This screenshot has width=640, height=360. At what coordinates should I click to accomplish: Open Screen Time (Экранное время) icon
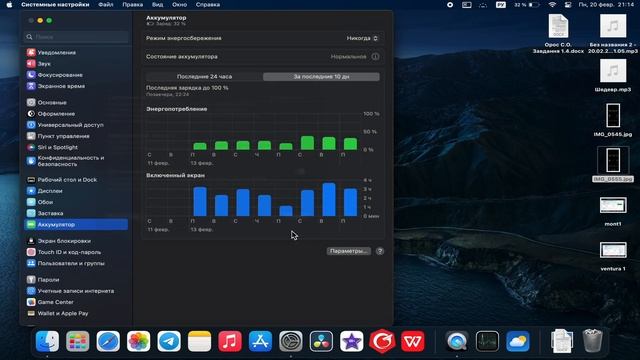pos(31,86)
